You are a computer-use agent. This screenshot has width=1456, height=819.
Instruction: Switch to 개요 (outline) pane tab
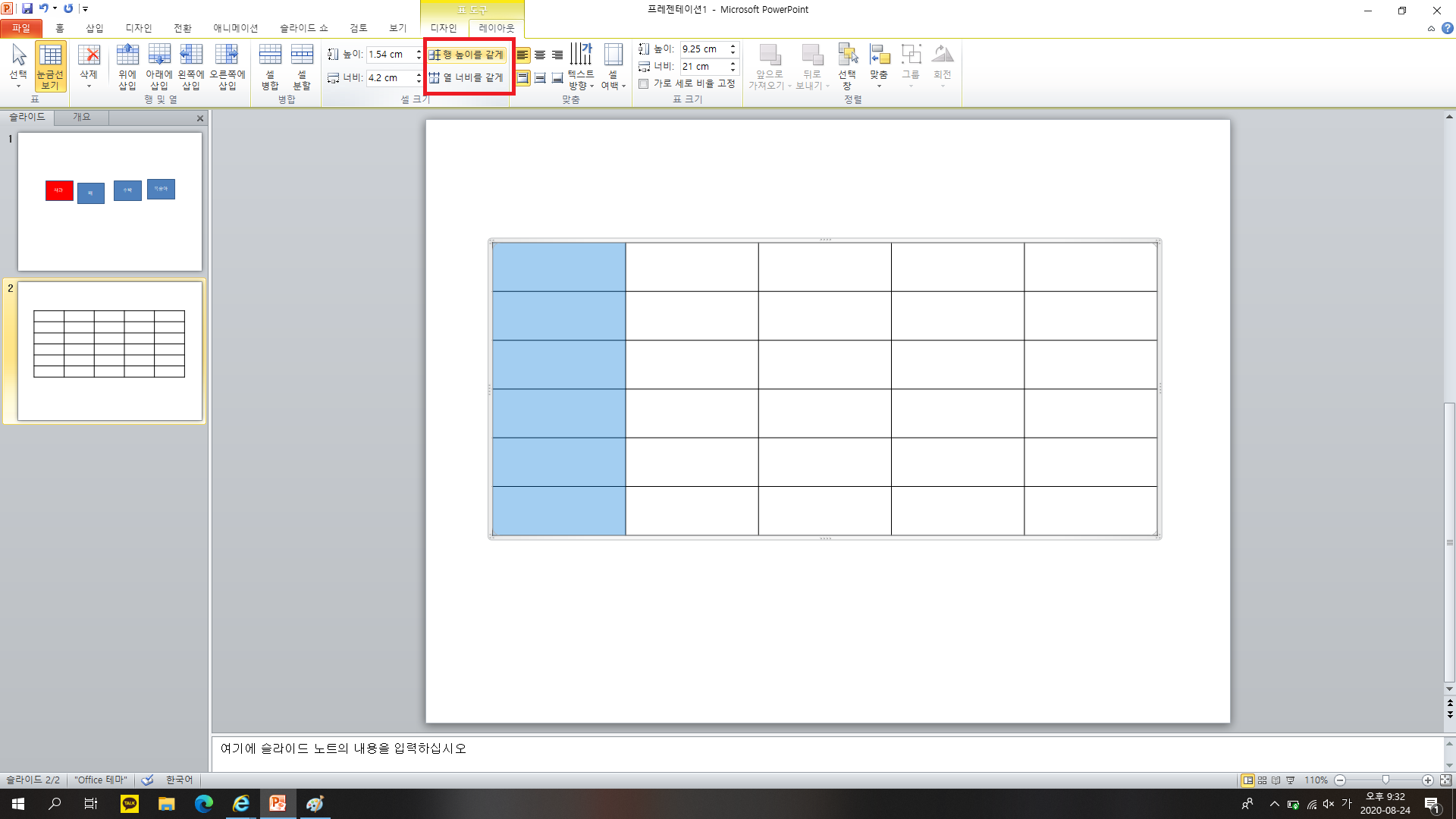click(x=81, y=117)
